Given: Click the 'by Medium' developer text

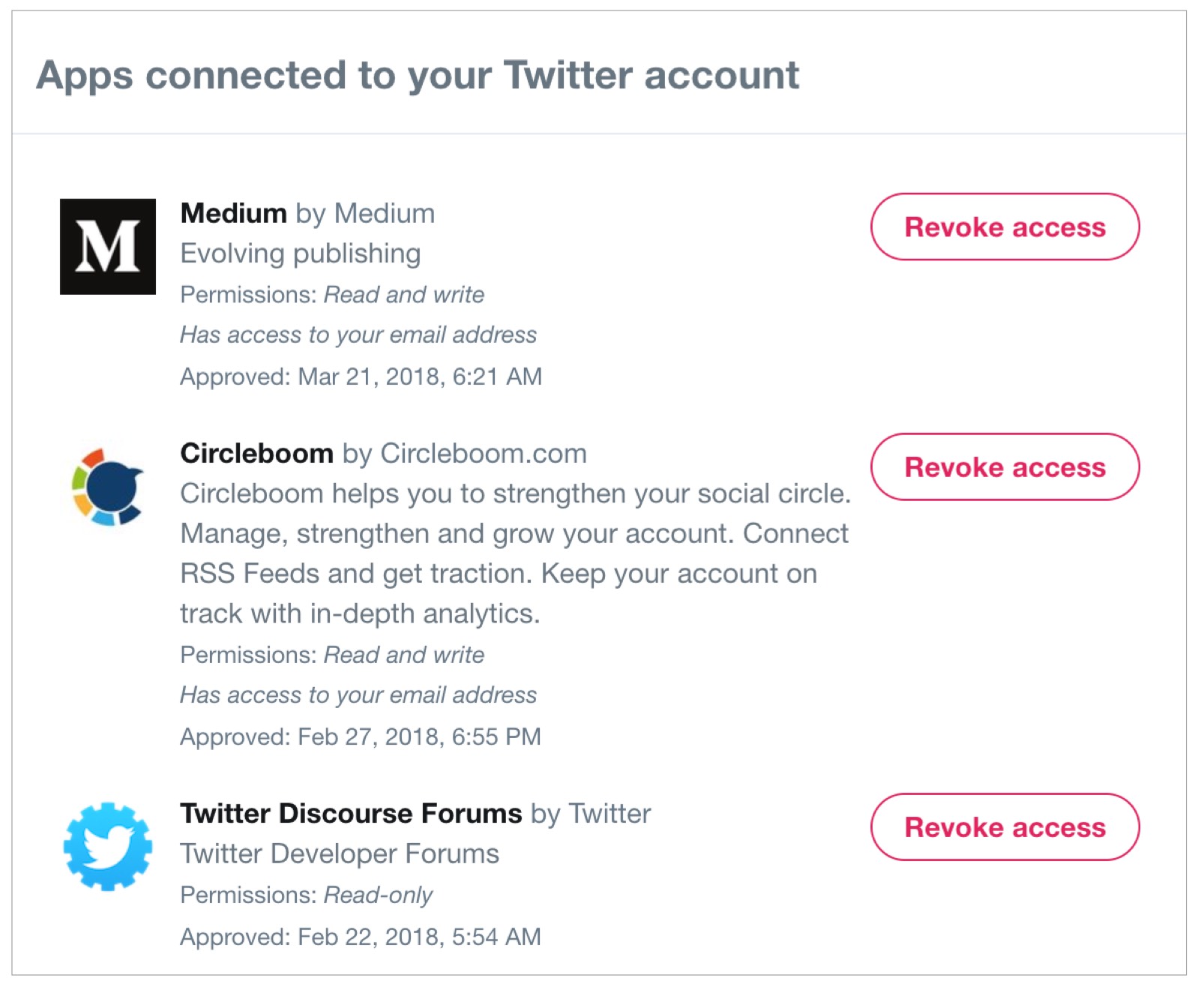Looking at the screenshot, I should coord(365,214).
